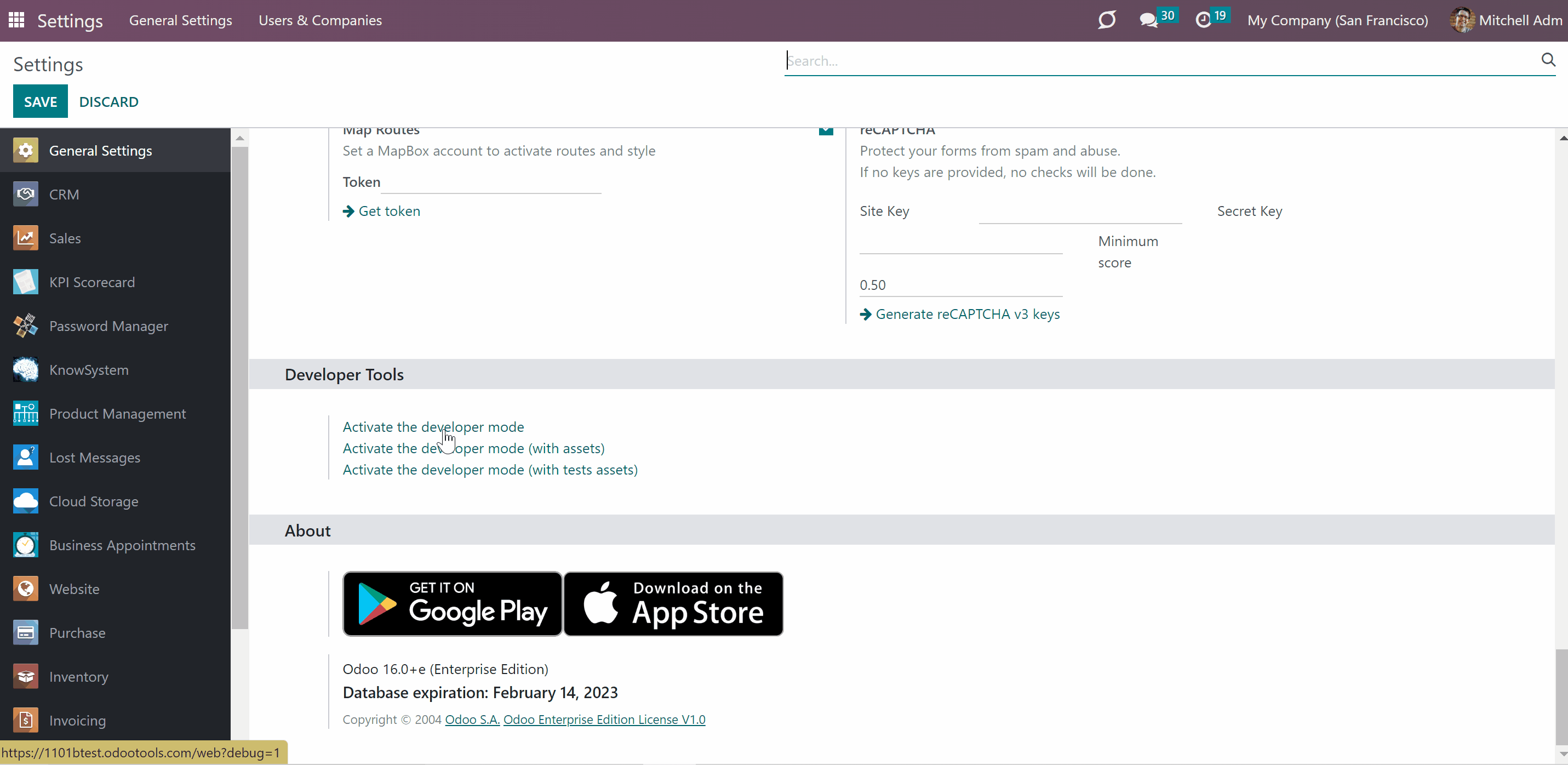Click the SAVE button

click(x=40, y=102)
